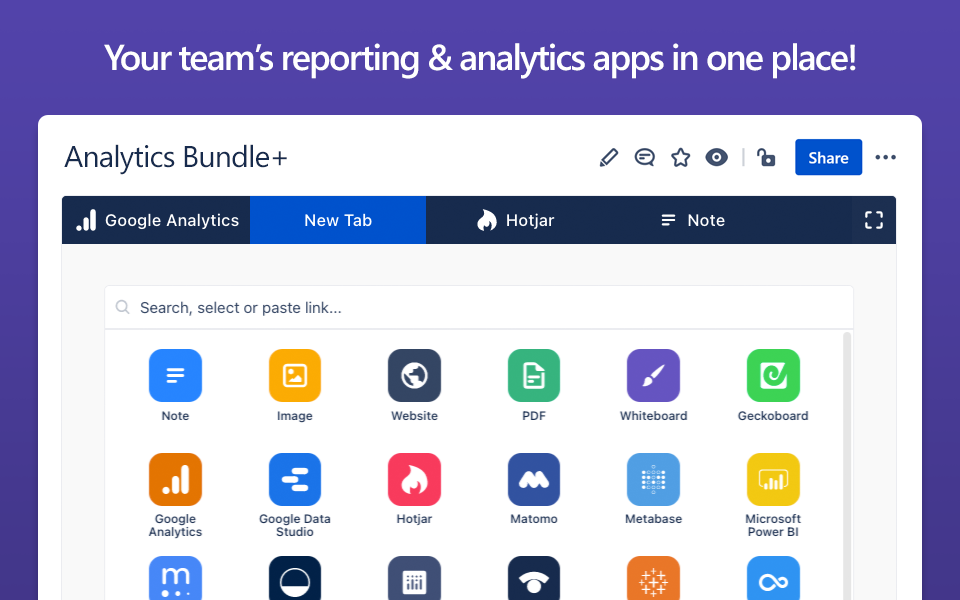Choose the blue Note app icon

pos(175,375)
